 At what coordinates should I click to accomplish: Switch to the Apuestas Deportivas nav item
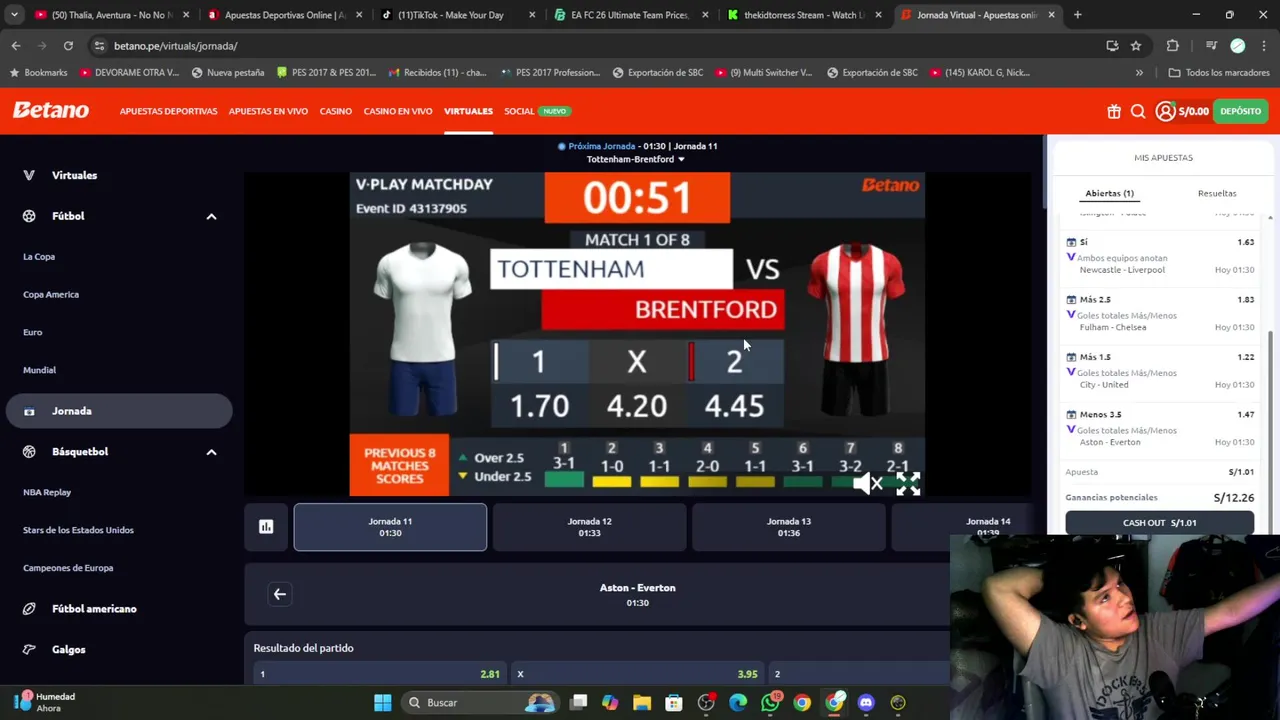click(168, 111)
